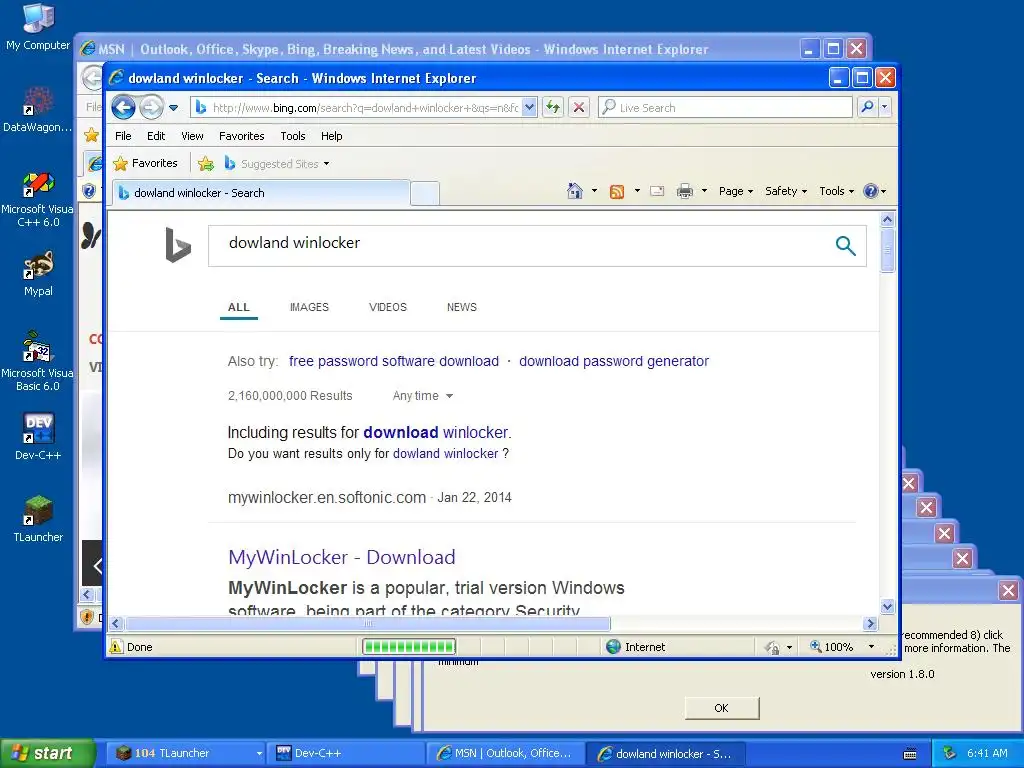The height and width of the screenshot is (768, 1024).
Task: Click the address bar URL field
Action: point(366,108)
